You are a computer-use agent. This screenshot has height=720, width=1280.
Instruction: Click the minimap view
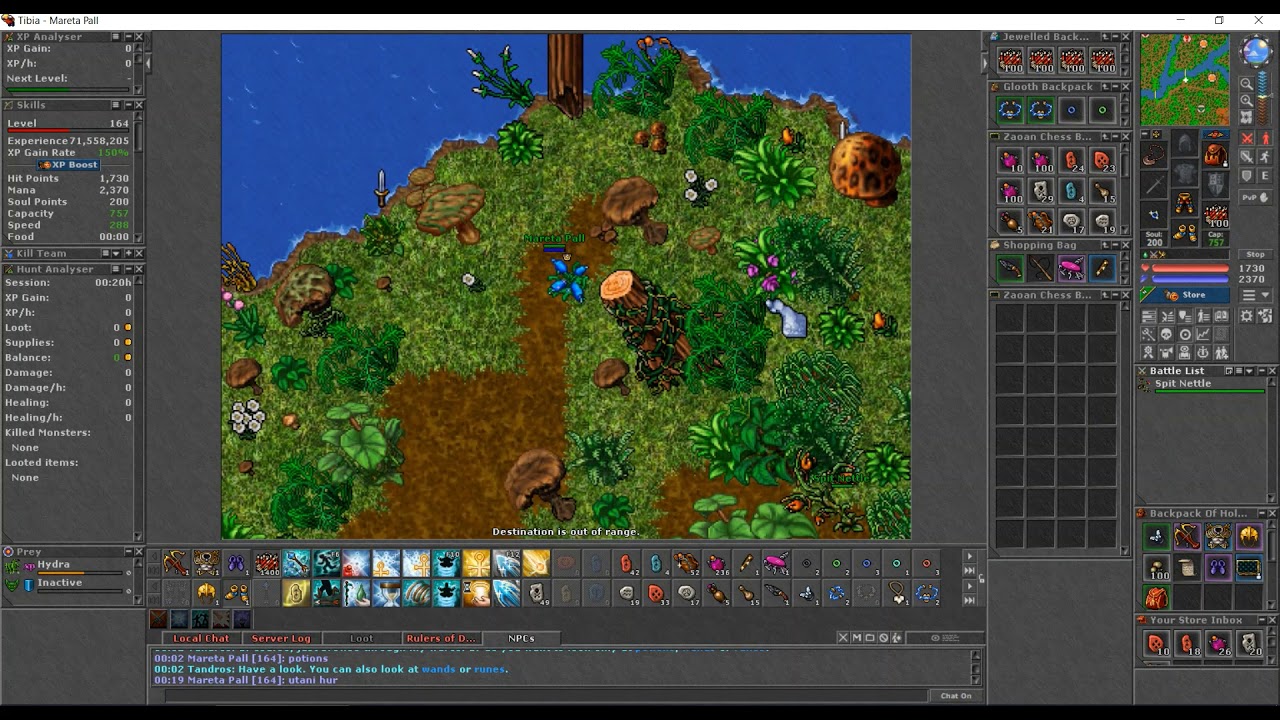[x=1185, y=79]
